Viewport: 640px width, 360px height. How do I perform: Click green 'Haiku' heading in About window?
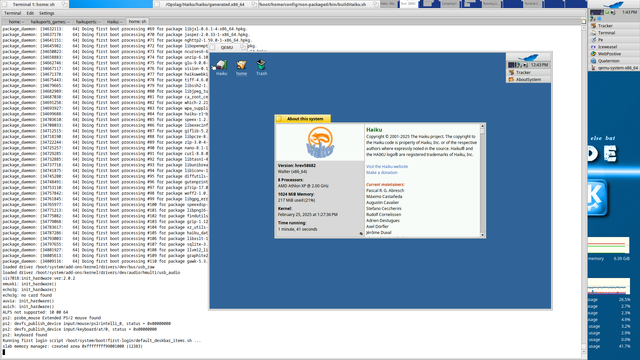coord(374,130)
